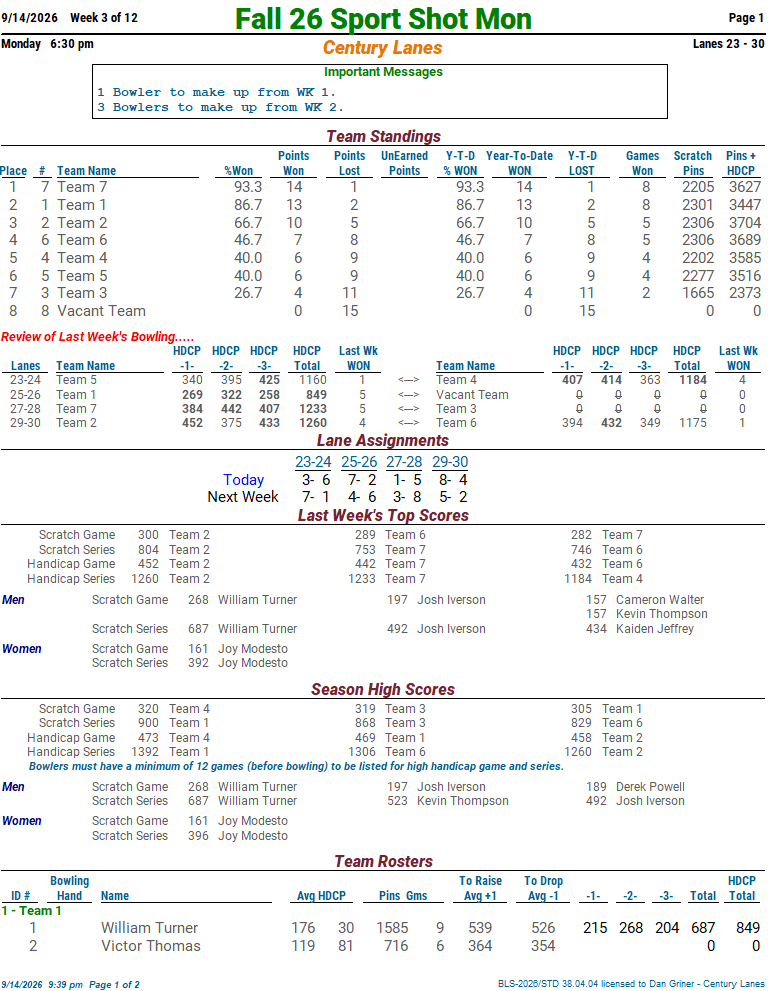Click Team 3's scratch pins value 1665
Viewport: 768px width, 991px height.
coord(698,293)
